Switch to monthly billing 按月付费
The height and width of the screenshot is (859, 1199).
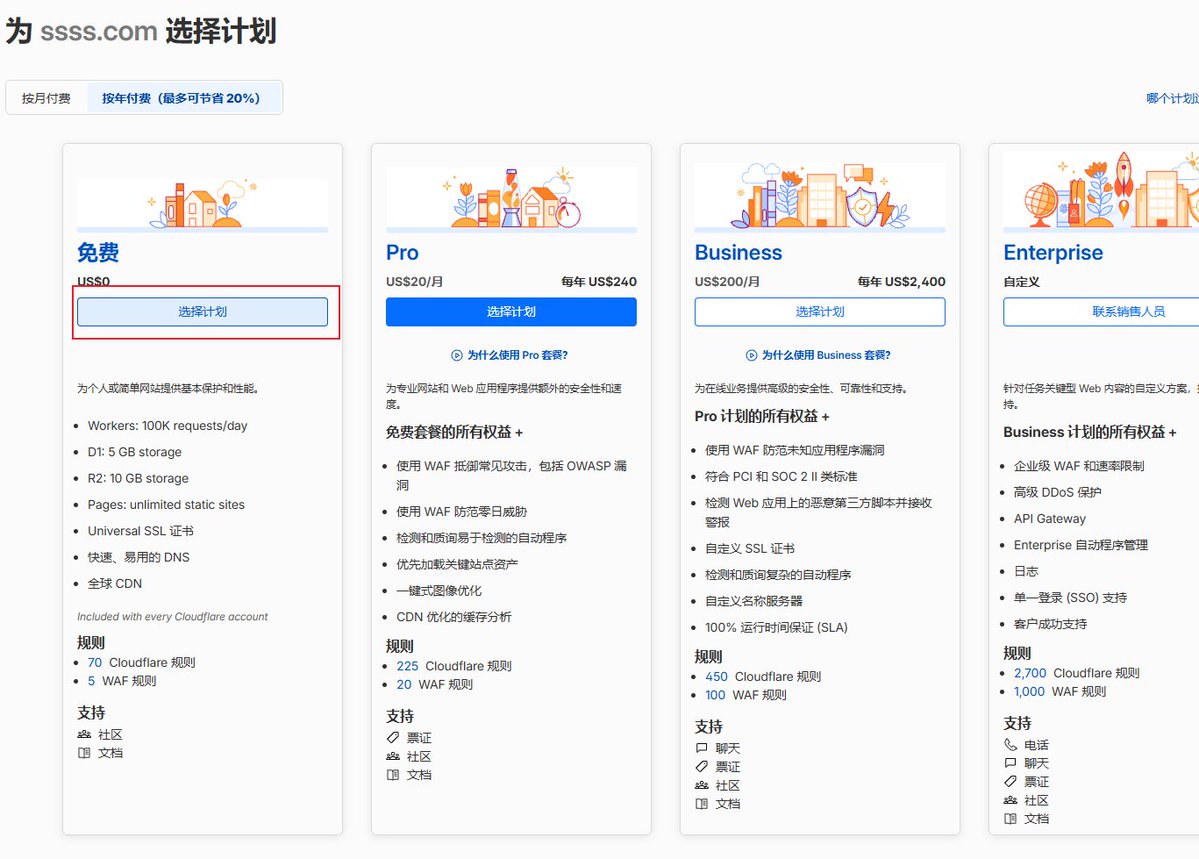coord(46,98)
